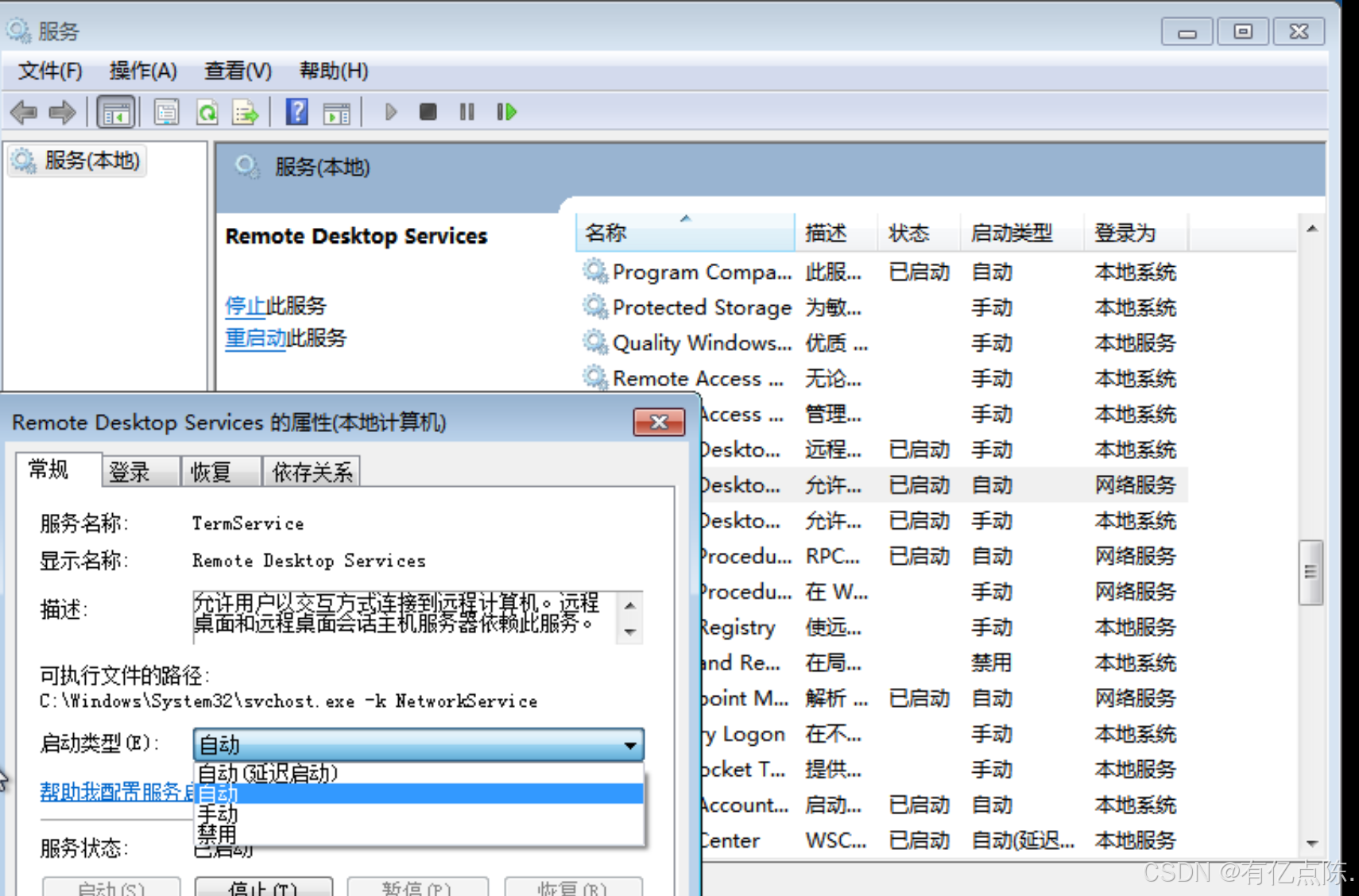This screenshot has height=896, width=1359.
Task: Go back with the toolbar back arrow
Action: (24, 112)
